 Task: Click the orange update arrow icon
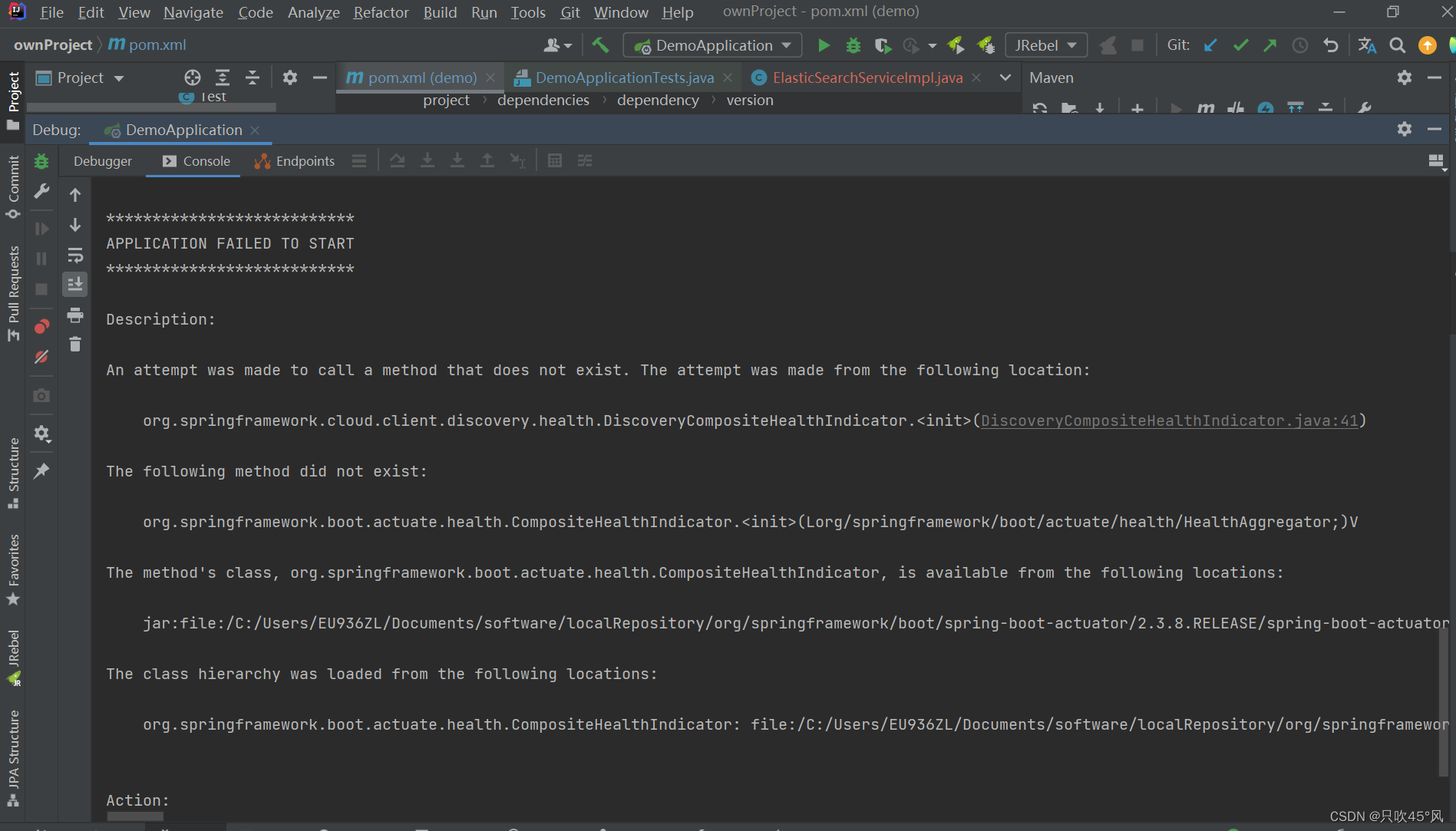click(x=1427, y=45)
